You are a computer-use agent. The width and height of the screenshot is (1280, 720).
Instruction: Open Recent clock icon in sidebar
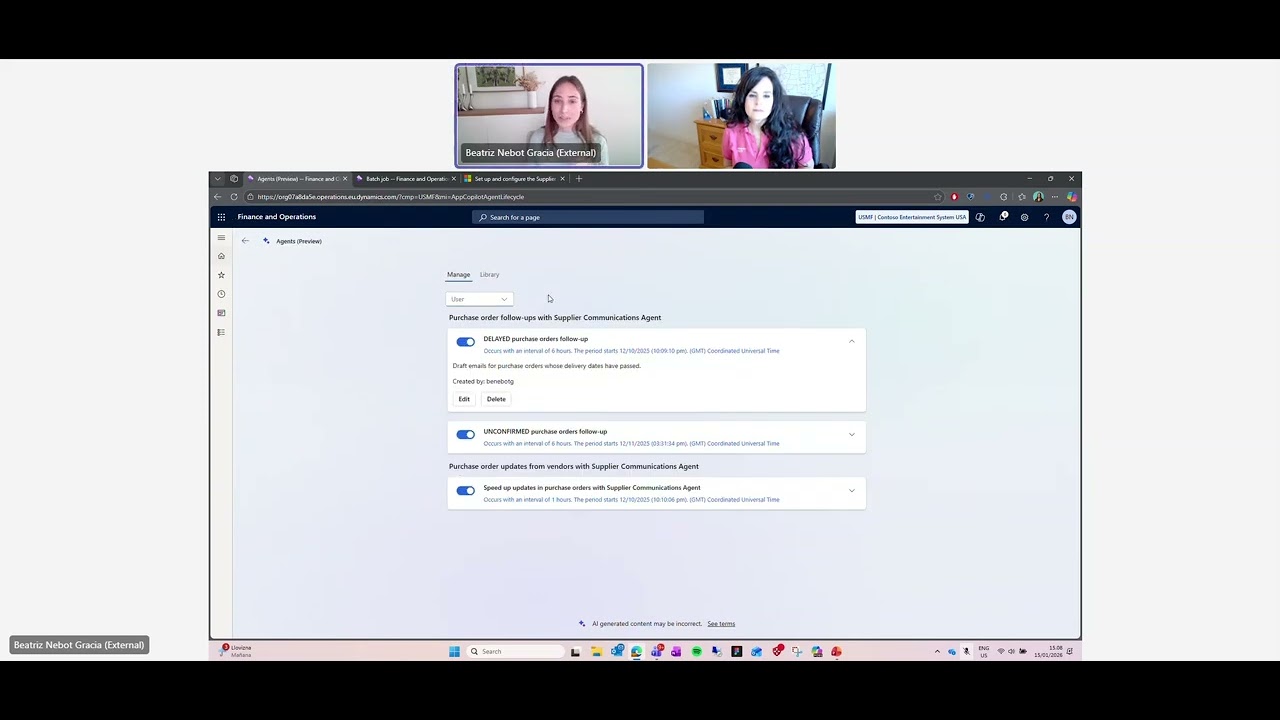[221, 294]
